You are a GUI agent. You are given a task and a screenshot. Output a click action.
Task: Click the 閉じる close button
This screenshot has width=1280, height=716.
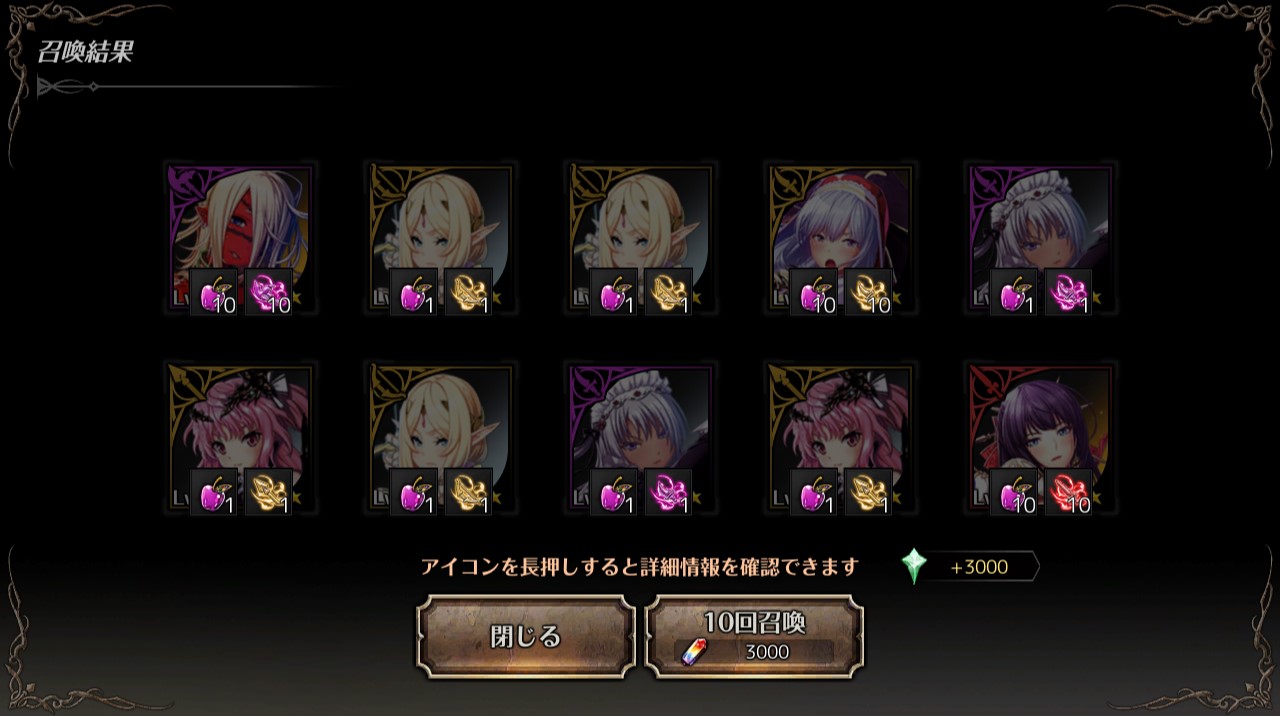526,637
